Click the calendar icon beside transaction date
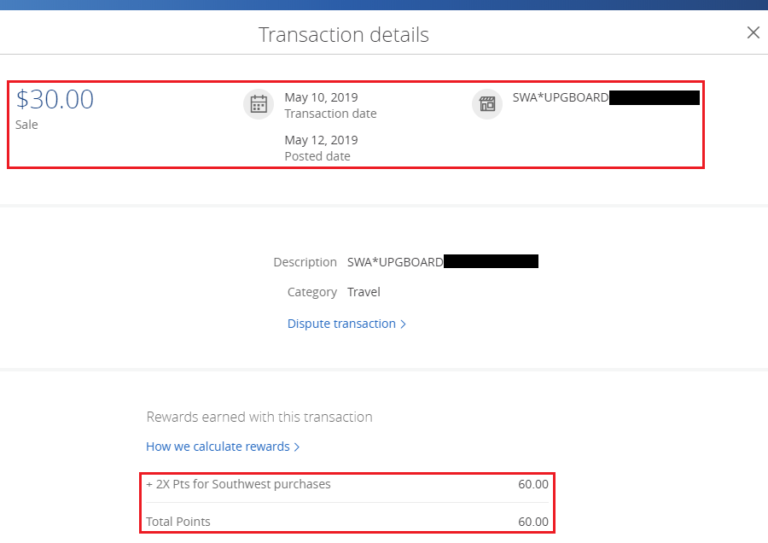Screen dimensions: 768x543 259,104
